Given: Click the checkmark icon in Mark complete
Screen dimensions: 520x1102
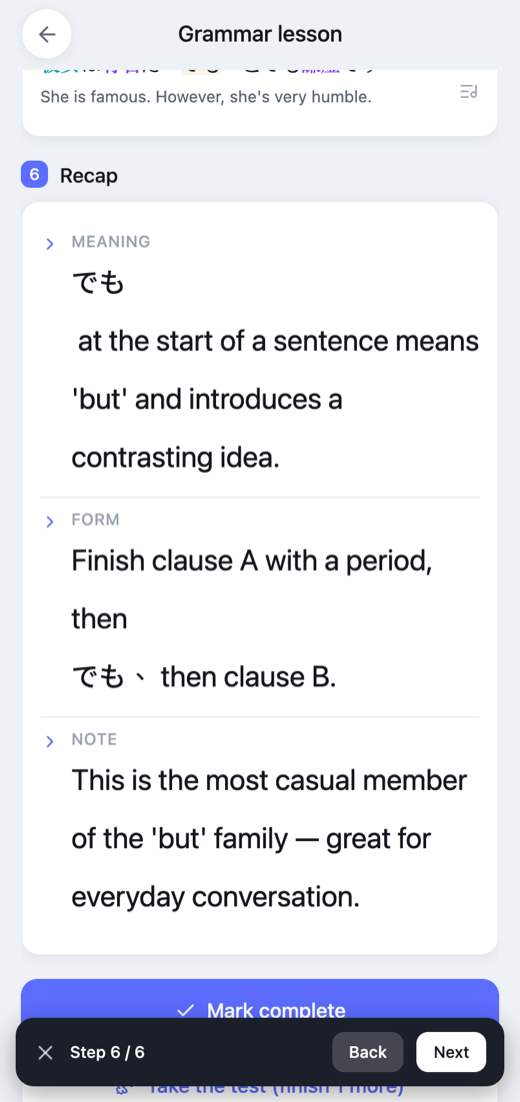Looking at the screenshot, I should click(x=186, y=1011).
